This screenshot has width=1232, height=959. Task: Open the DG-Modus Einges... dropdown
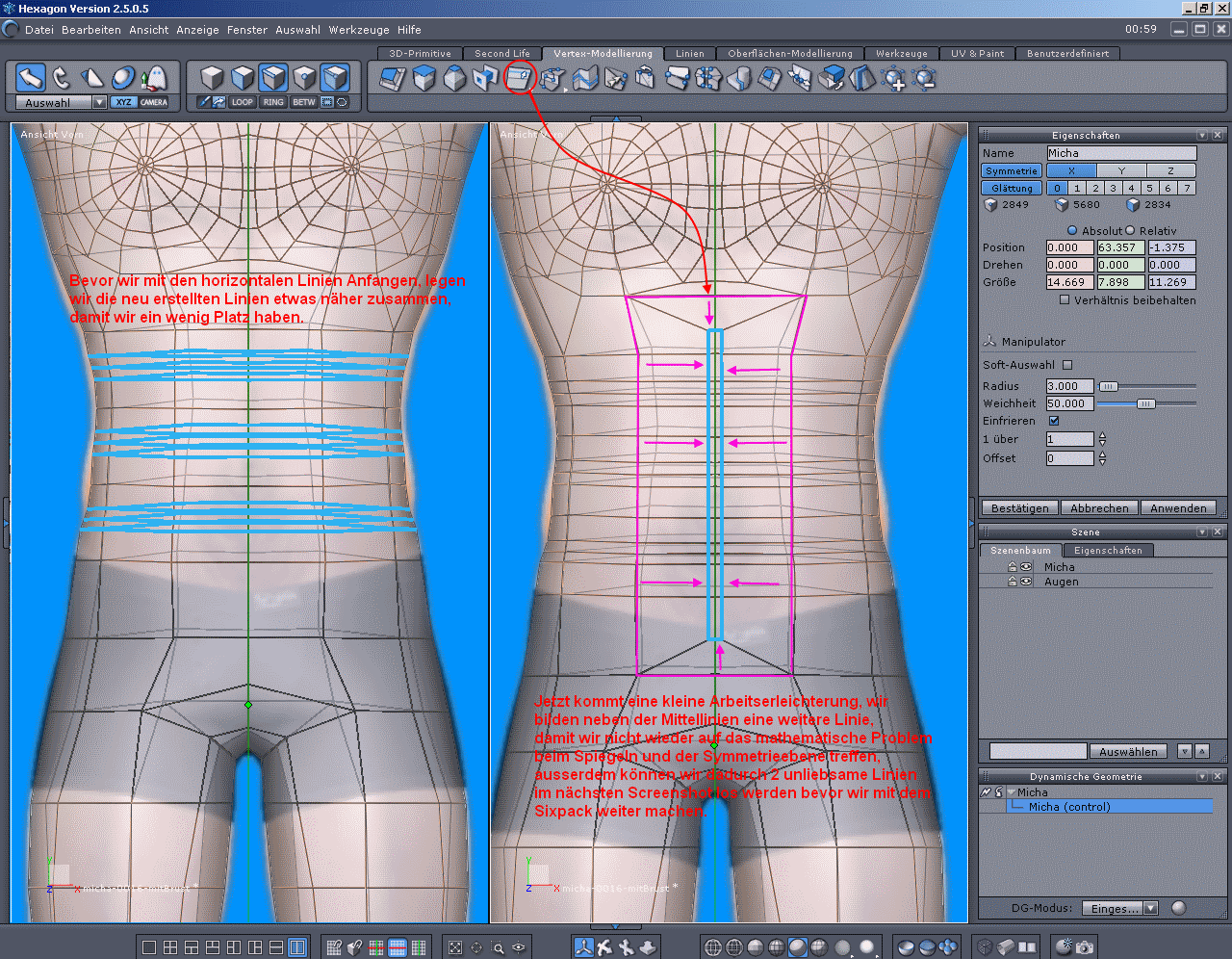pyautogui.click(x=1150, y=908)
